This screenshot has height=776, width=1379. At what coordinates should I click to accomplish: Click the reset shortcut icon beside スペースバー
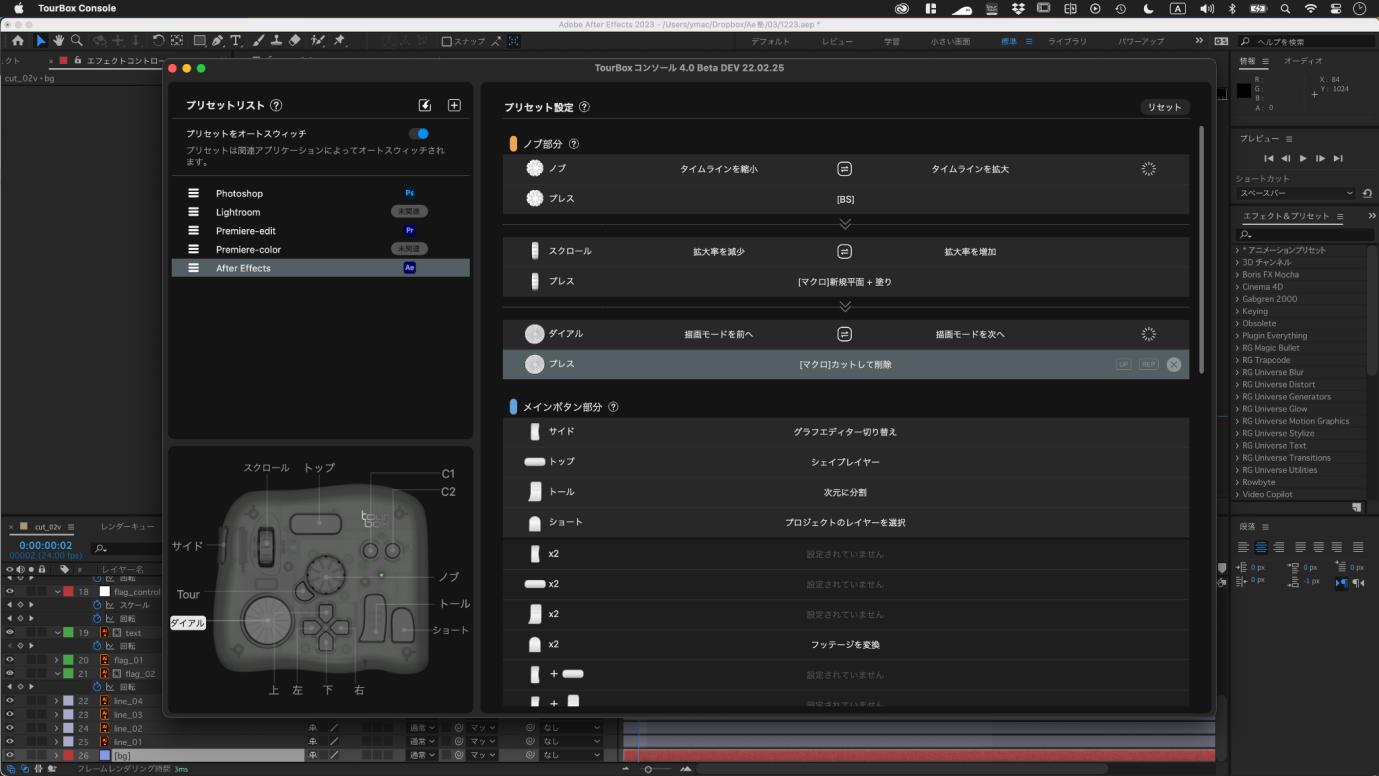[1367, 193]
